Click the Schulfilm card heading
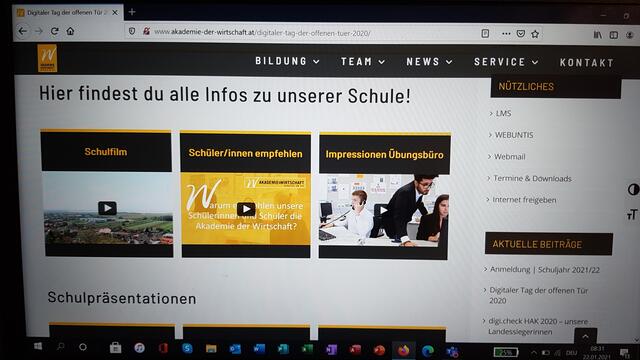 [x=106, y=152]
